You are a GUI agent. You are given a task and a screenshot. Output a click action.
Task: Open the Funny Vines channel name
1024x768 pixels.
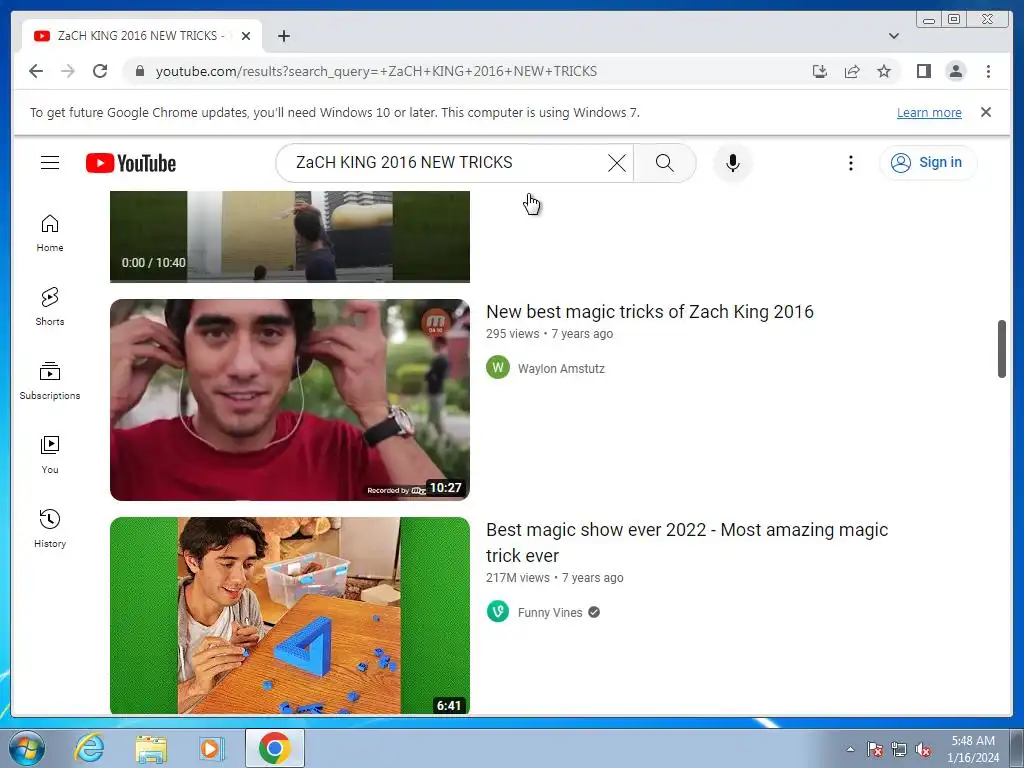click(550, 613)
